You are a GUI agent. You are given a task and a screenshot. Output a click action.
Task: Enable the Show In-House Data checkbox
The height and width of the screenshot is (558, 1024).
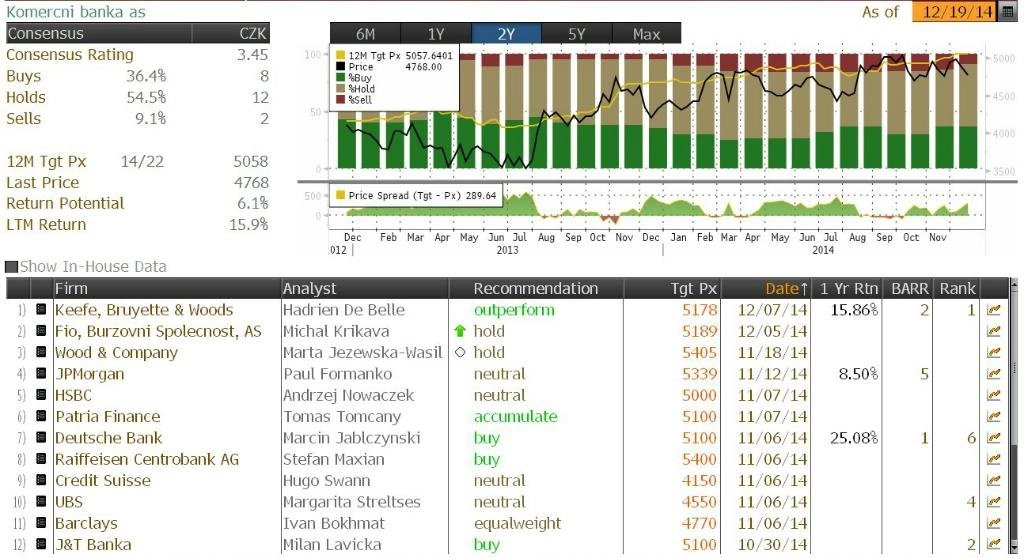(x=11, y=267)
